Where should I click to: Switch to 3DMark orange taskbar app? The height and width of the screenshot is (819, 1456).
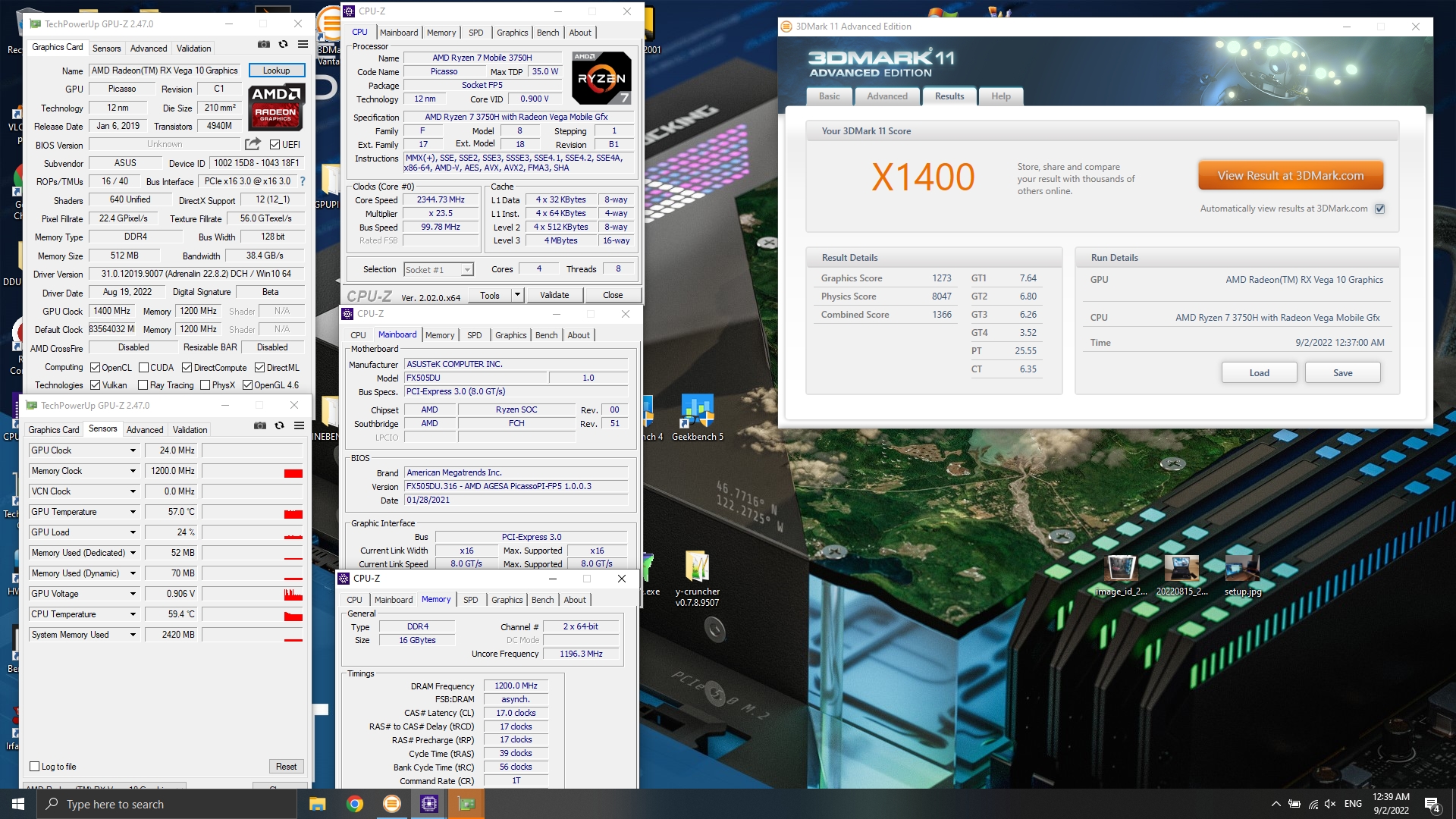(391, 804)
